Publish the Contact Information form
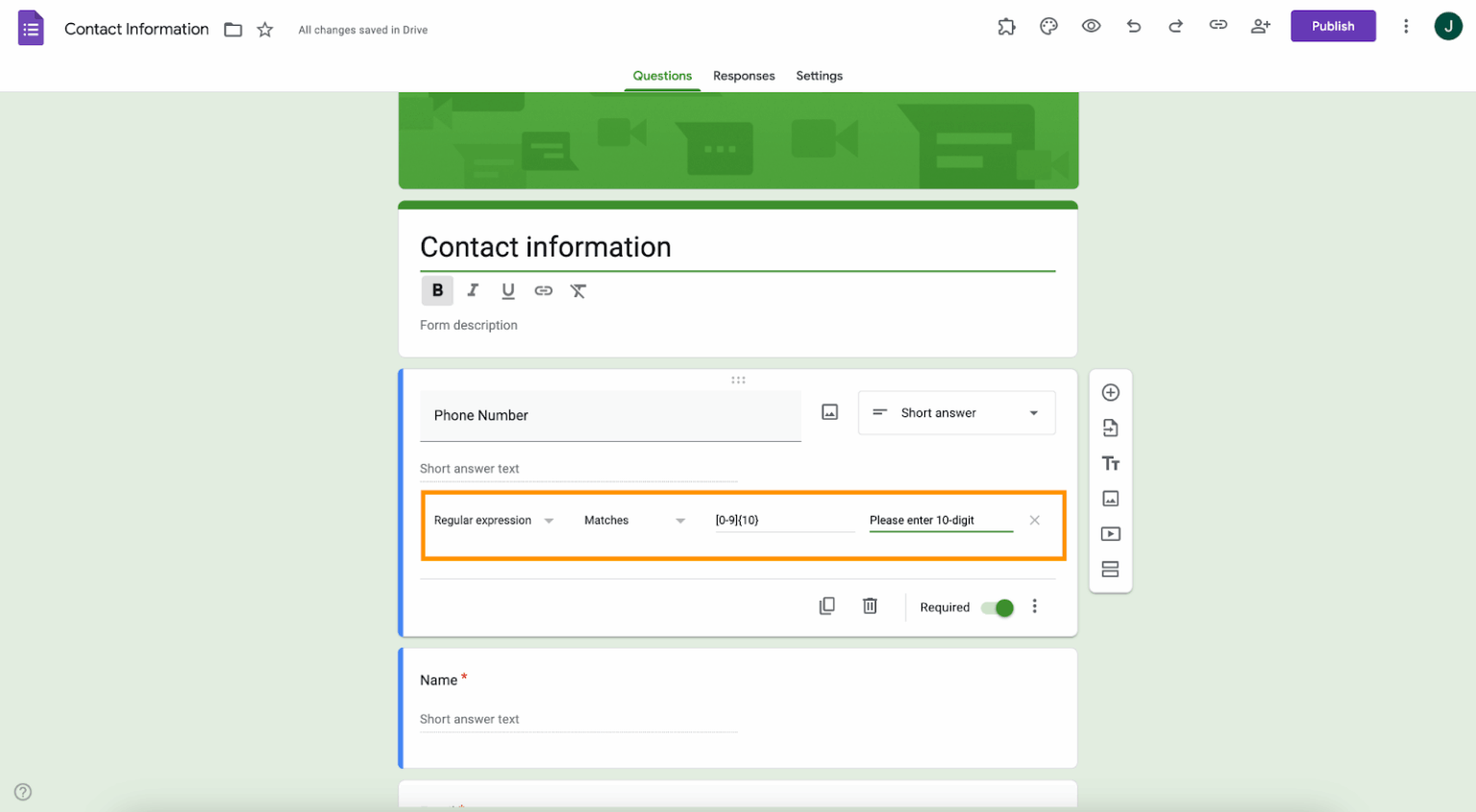This screenshot has width=1476, height=812. (1333, 26)
